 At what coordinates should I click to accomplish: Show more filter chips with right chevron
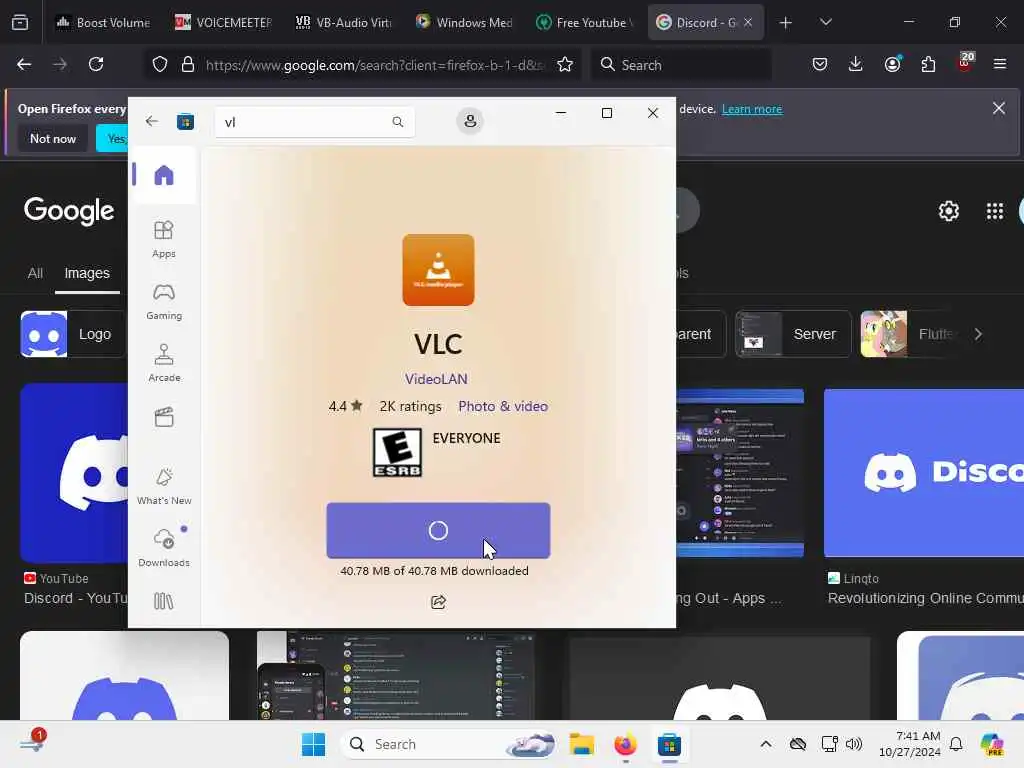click(978, 334)
